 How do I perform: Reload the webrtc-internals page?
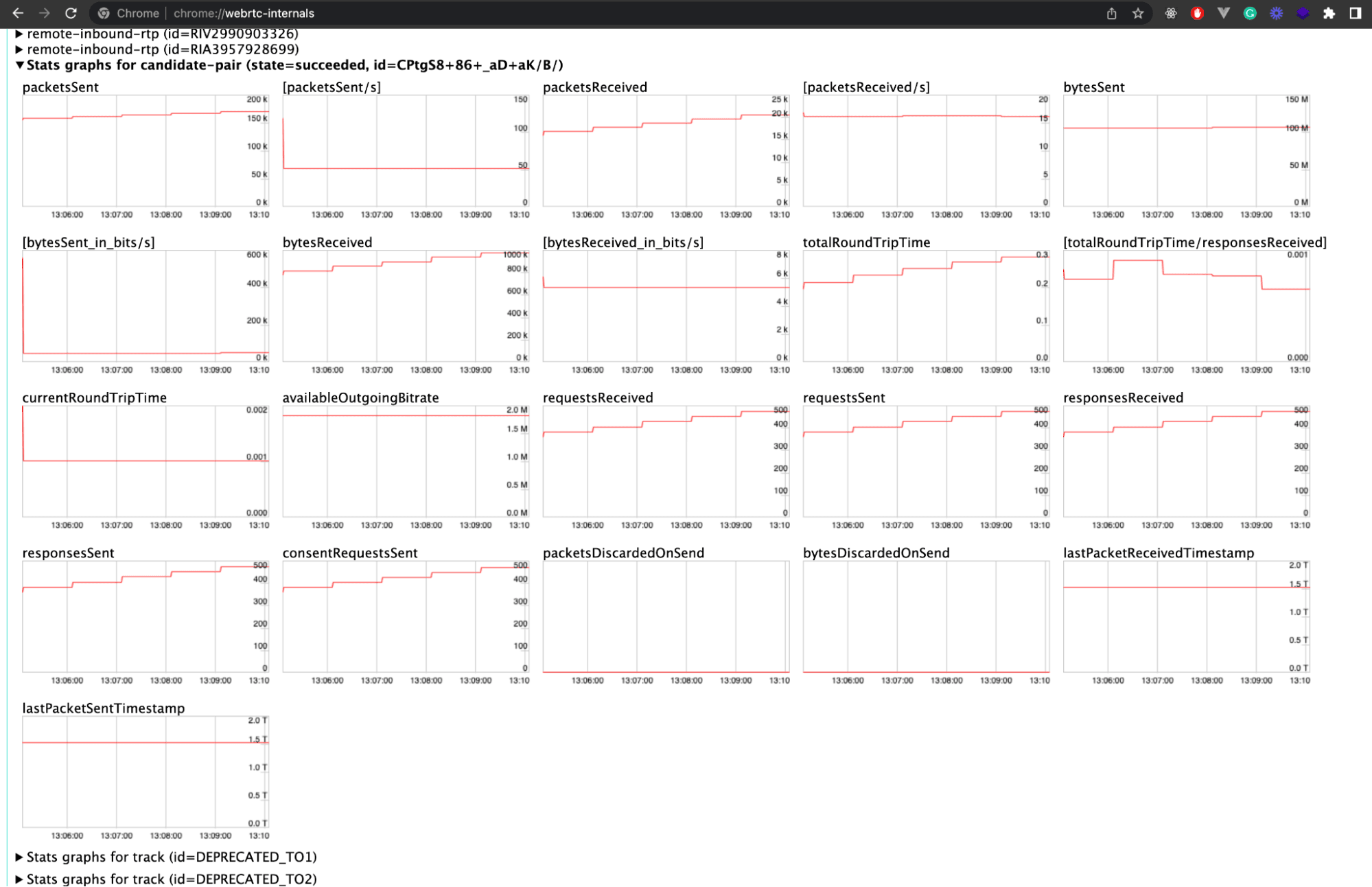coord(71,13)
